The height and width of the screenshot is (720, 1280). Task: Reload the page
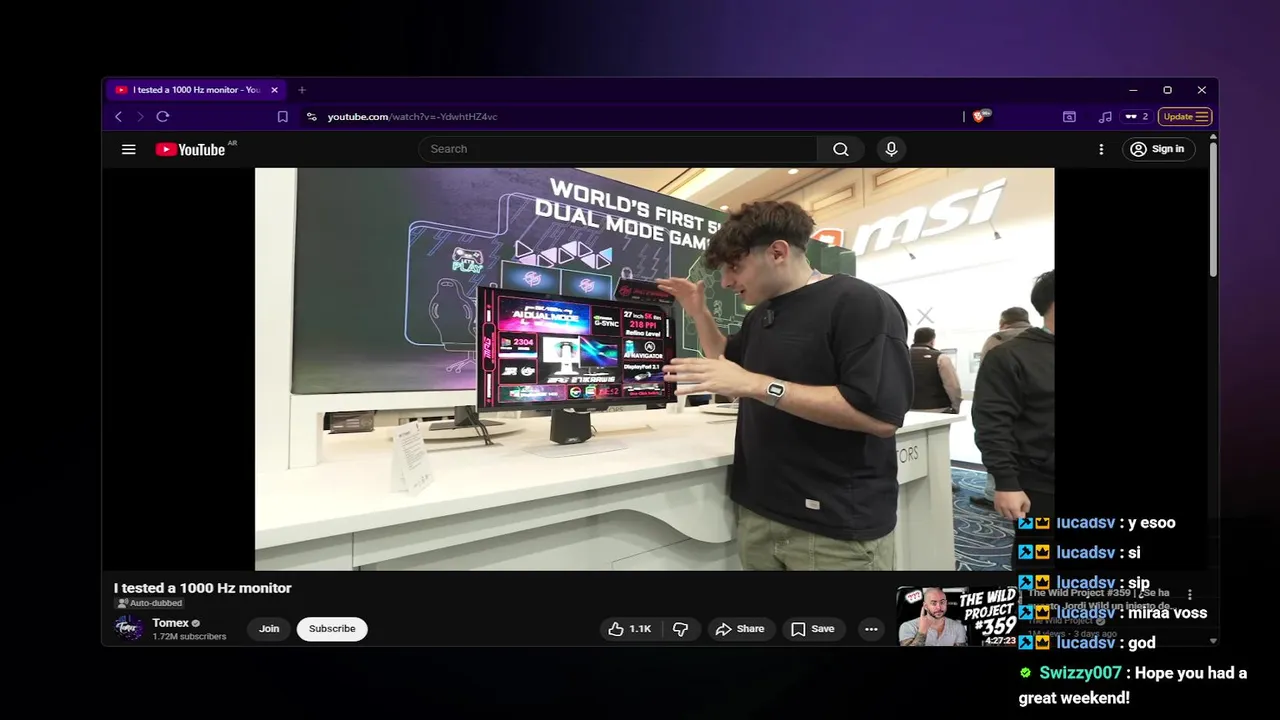163,117
